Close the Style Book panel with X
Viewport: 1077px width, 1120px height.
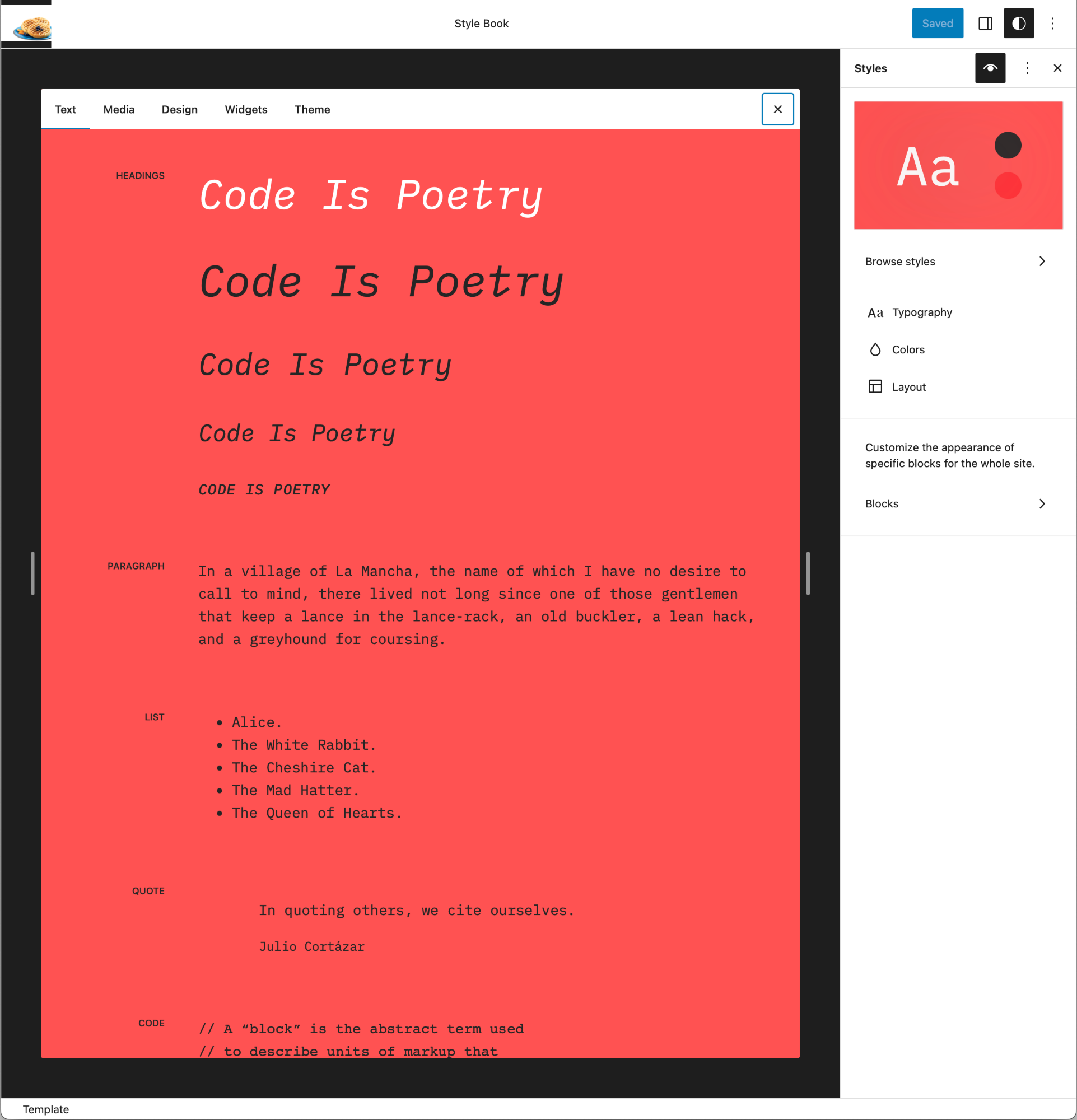778,108
